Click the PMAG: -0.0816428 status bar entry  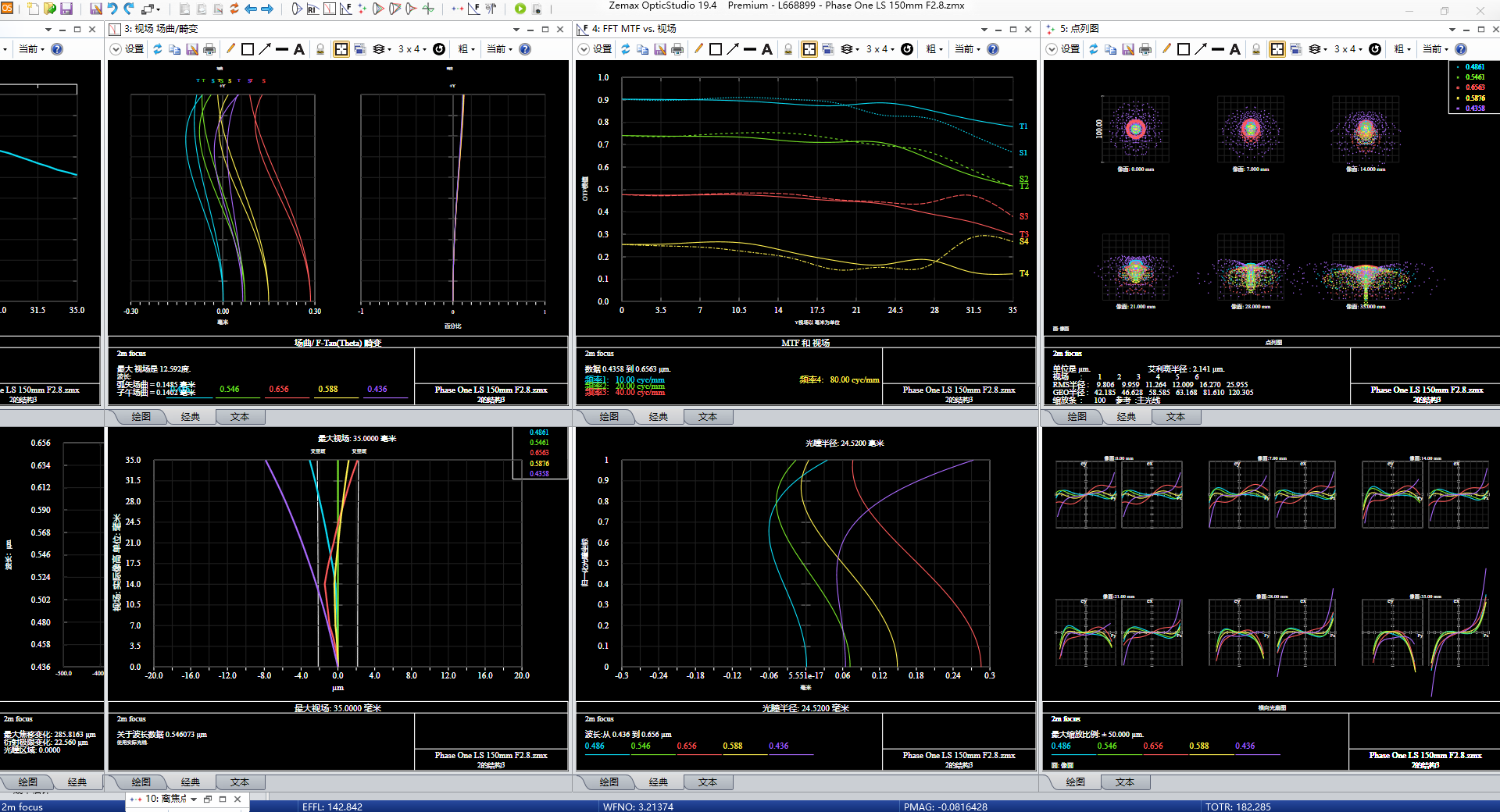coord(945,807)
